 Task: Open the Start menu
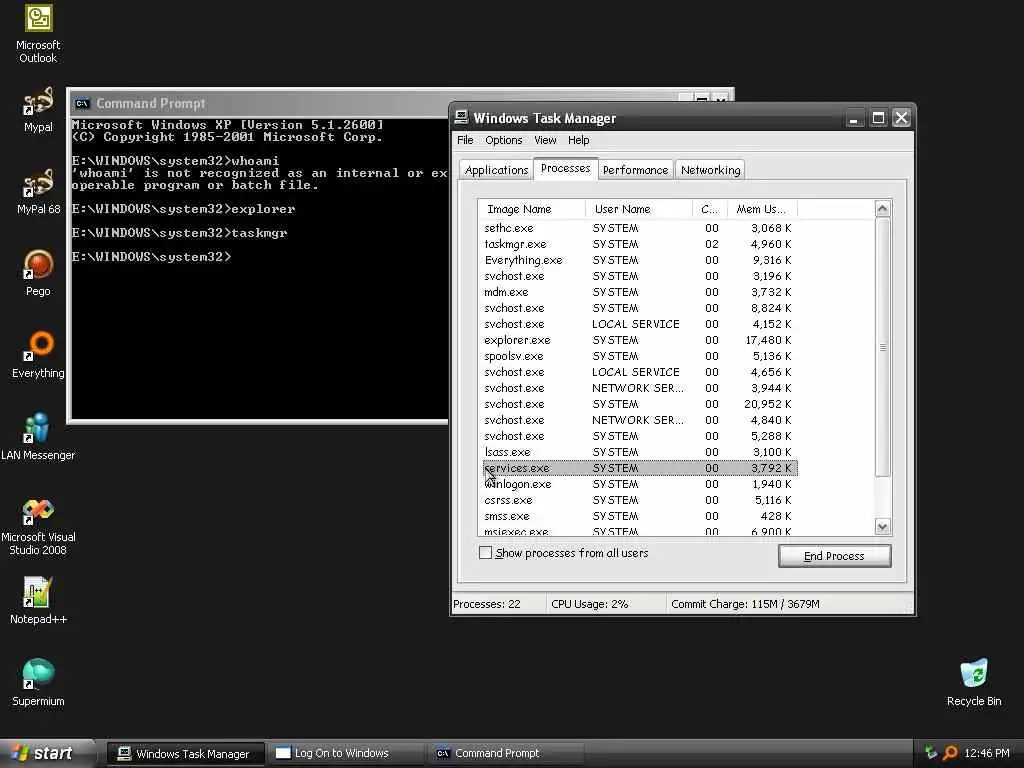46,753
